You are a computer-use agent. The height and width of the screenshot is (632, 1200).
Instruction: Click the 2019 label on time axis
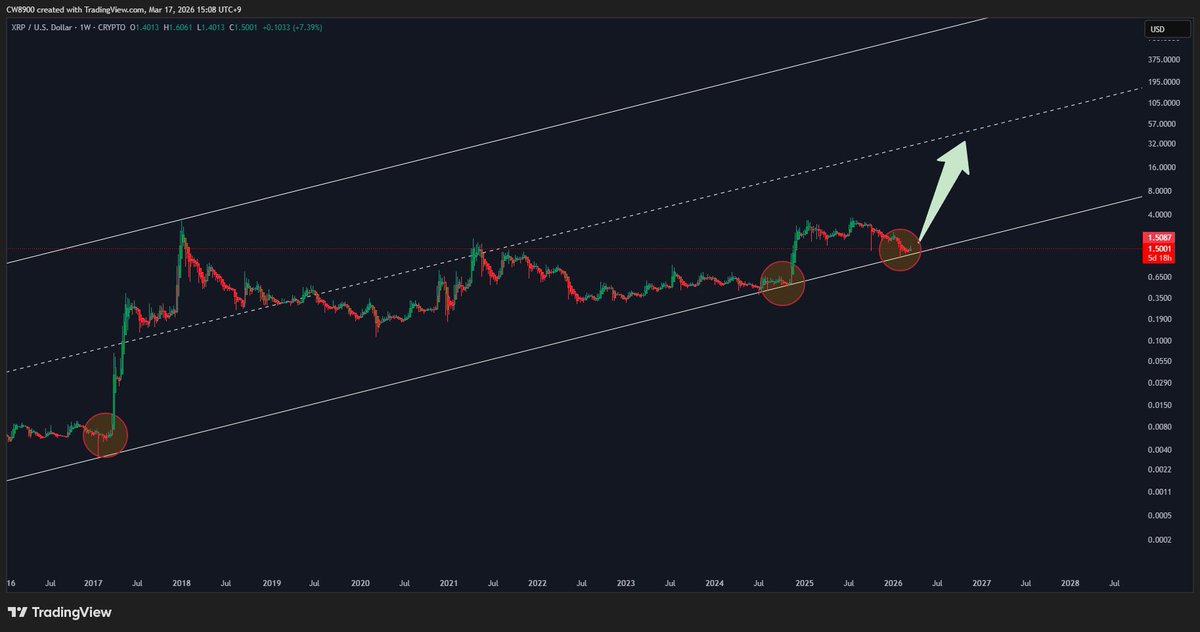tap(270, 582)
